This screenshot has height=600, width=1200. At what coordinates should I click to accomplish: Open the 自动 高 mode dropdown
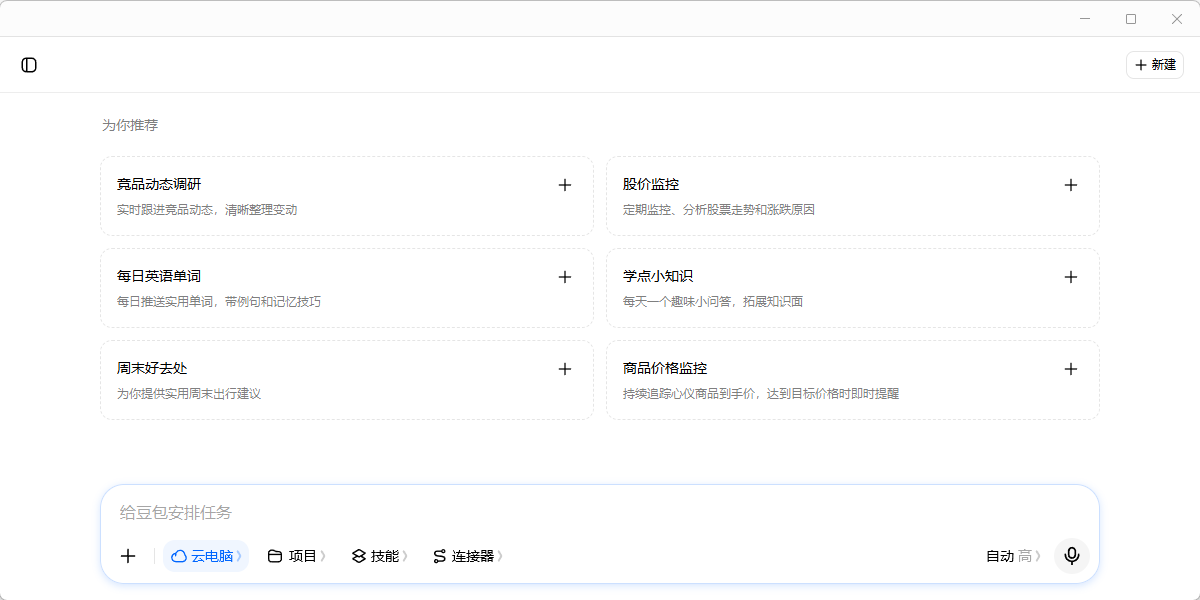pos(1014,556)
